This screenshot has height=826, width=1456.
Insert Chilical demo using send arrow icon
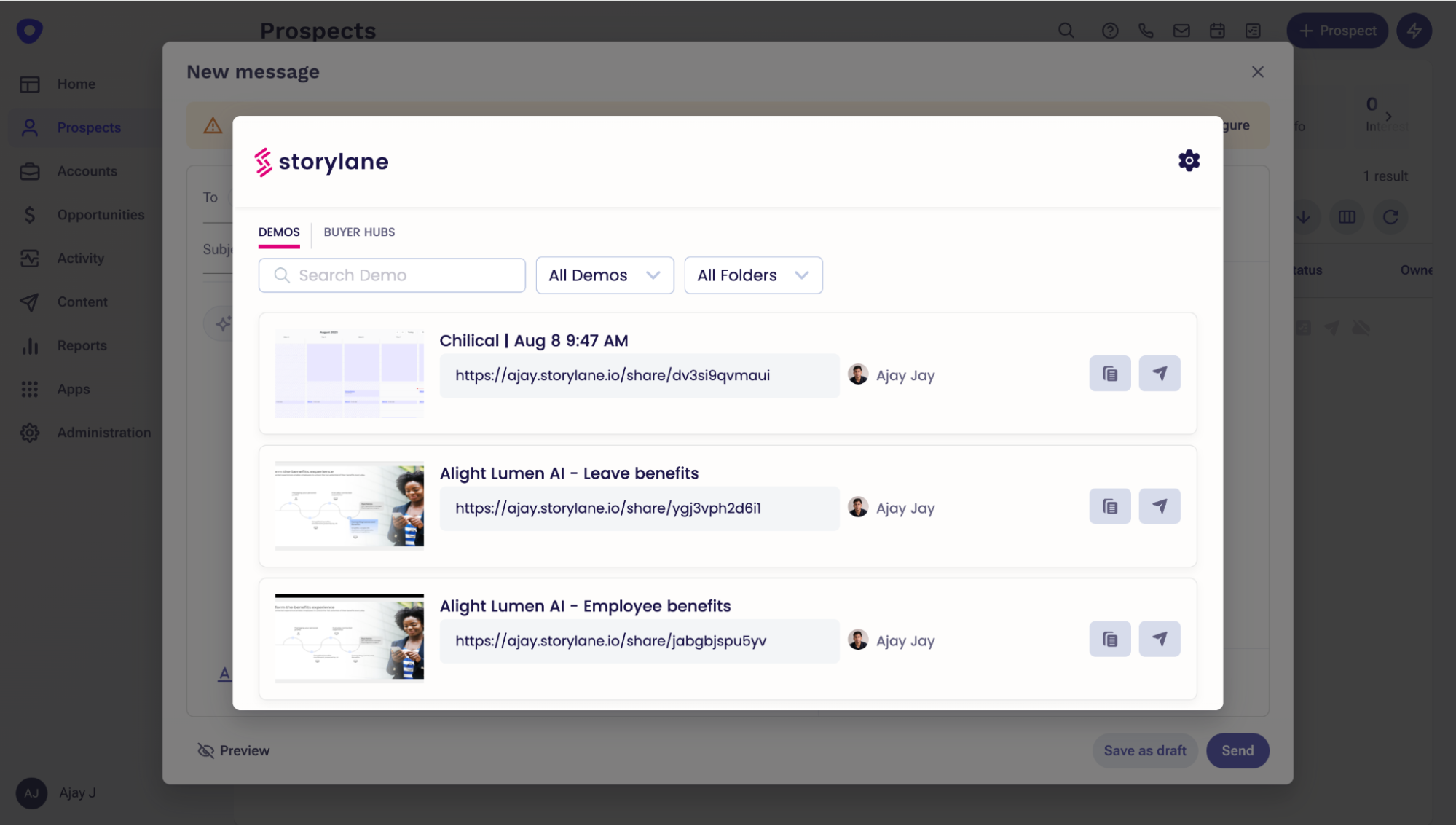(1159, 374)
